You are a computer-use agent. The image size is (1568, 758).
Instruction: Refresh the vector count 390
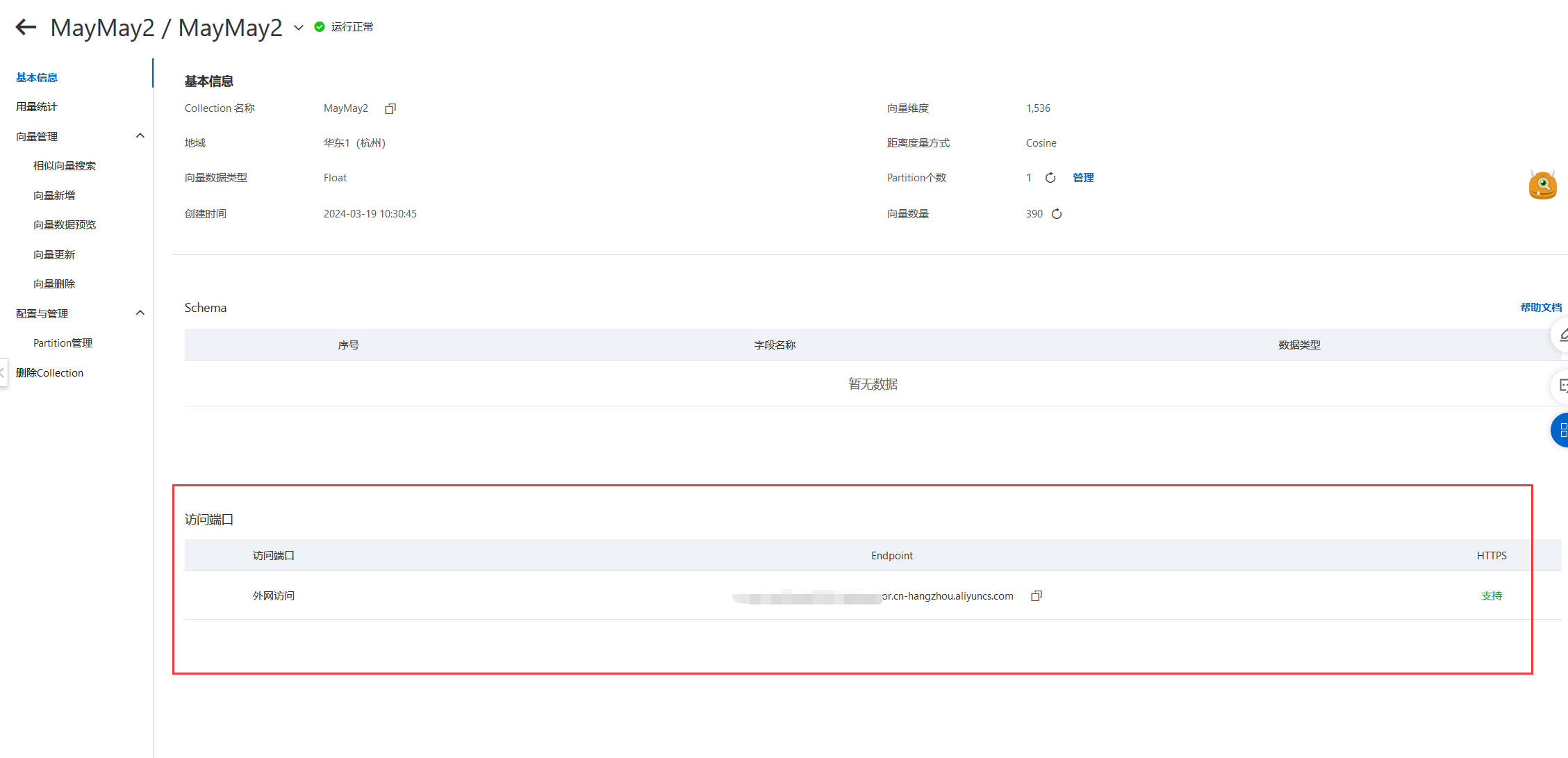pos(1057,214)
